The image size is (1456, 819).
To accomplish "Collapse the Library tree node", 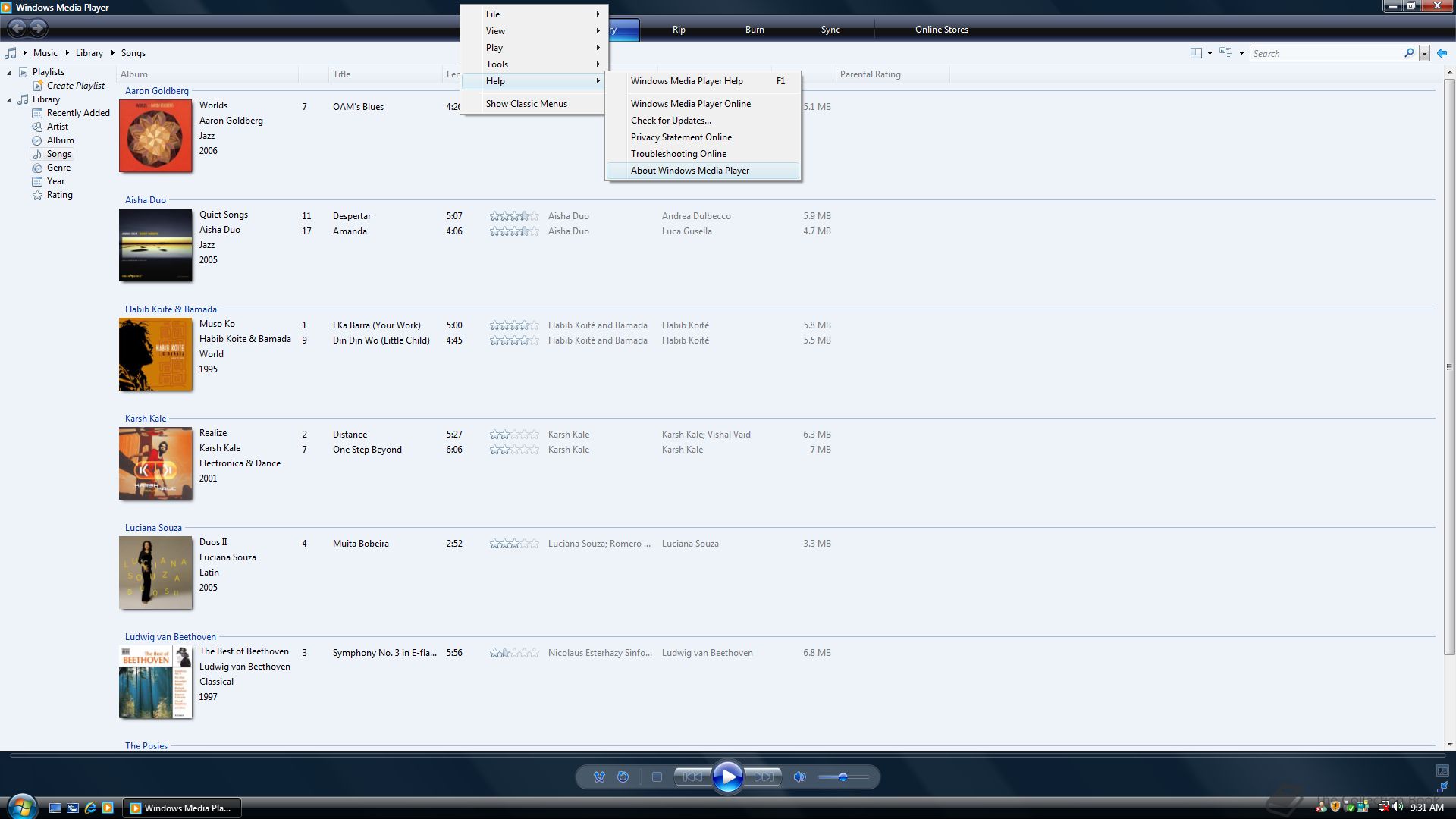I will [x=9, y=100].
